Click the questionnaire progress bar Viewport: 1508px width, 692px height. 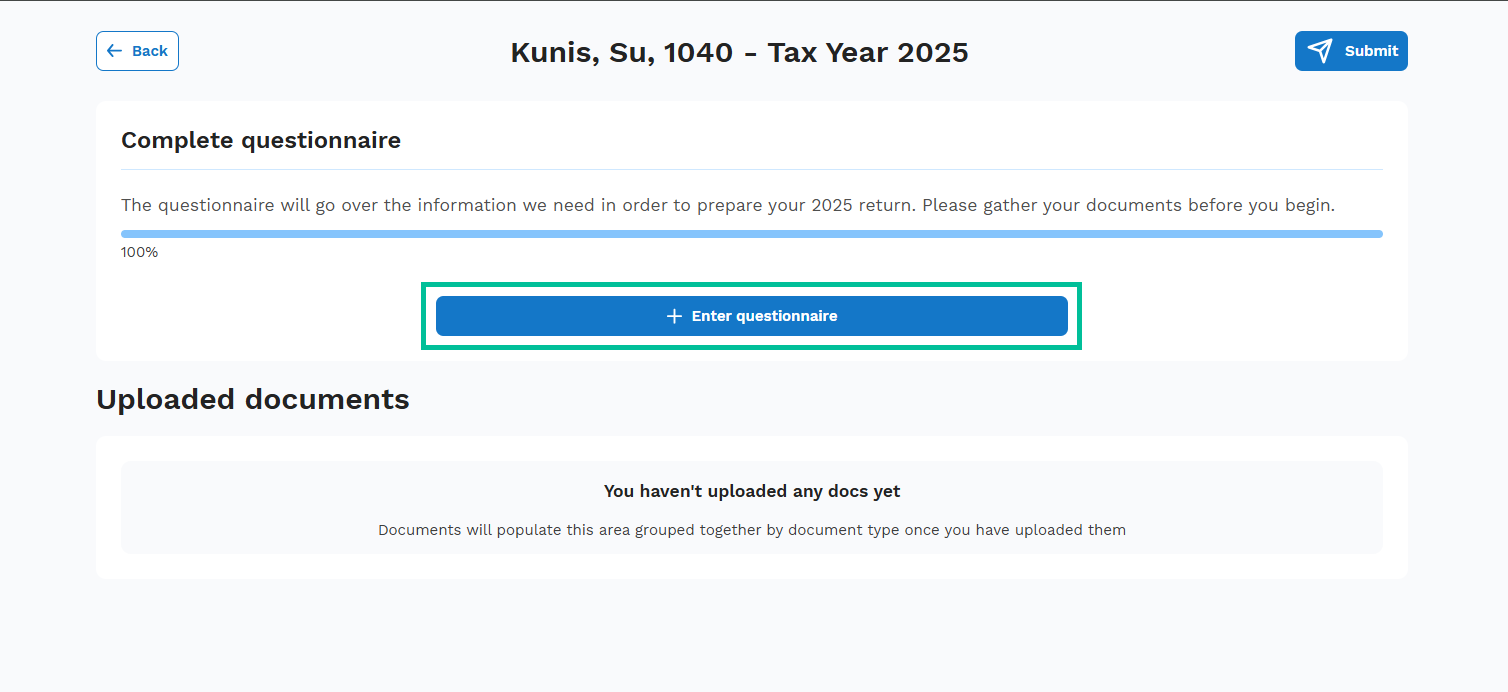(751, 233)
